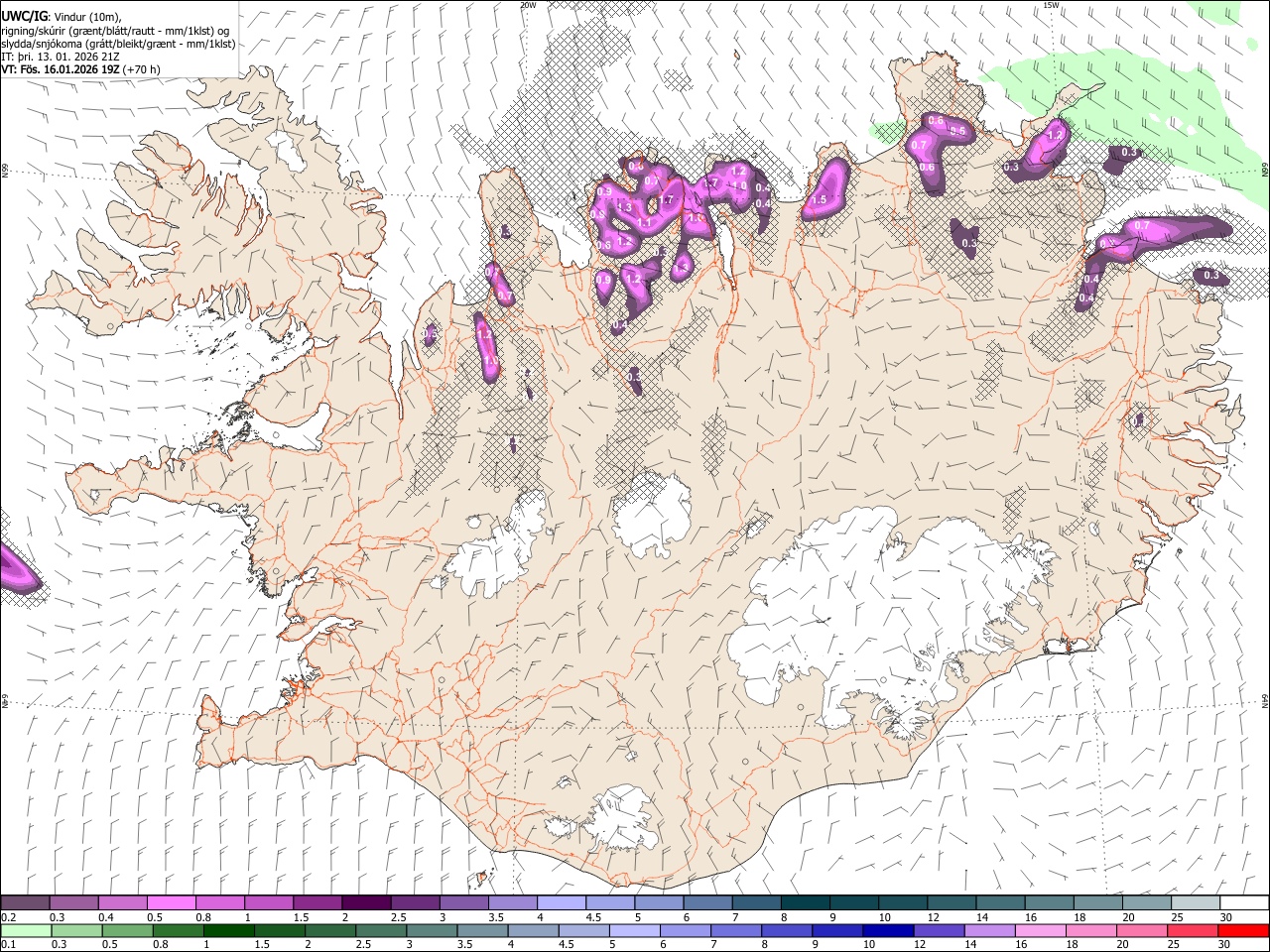The height and width of the screenshot is (952, 1270).
Task: Select the upper legend swatch between 4 and 4.5
Action: (x=561, y=903)
